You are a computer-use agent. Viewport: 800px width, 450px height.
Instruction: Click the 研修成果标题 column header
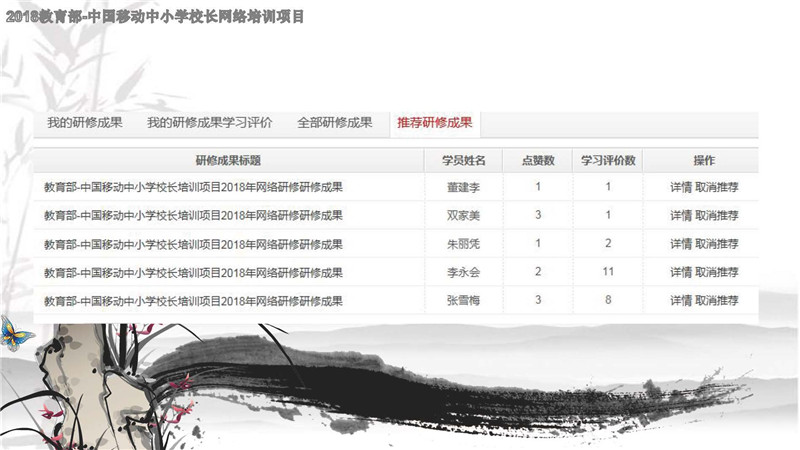pos(229,161)
